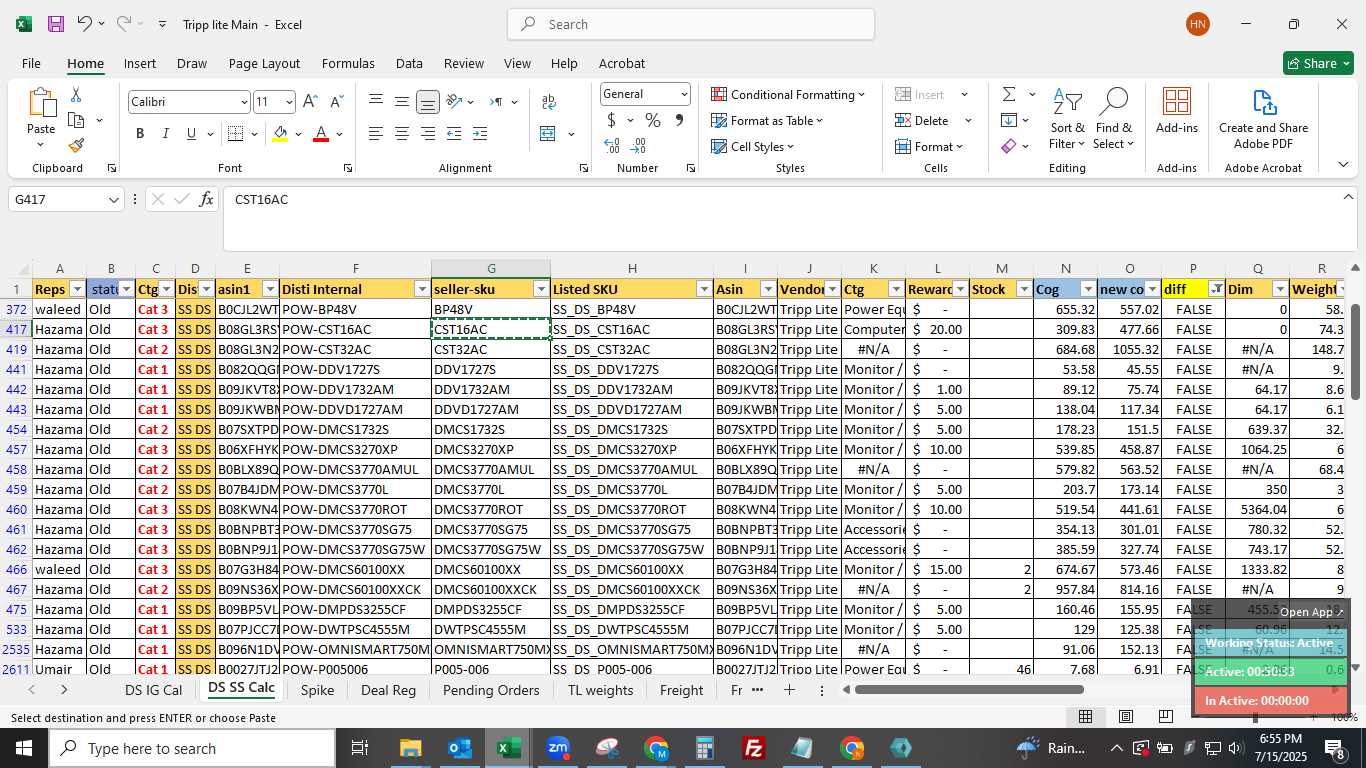The image size is (1366, 768).
Task: Open the Data ribbon tab
Action: click(409, 63)
